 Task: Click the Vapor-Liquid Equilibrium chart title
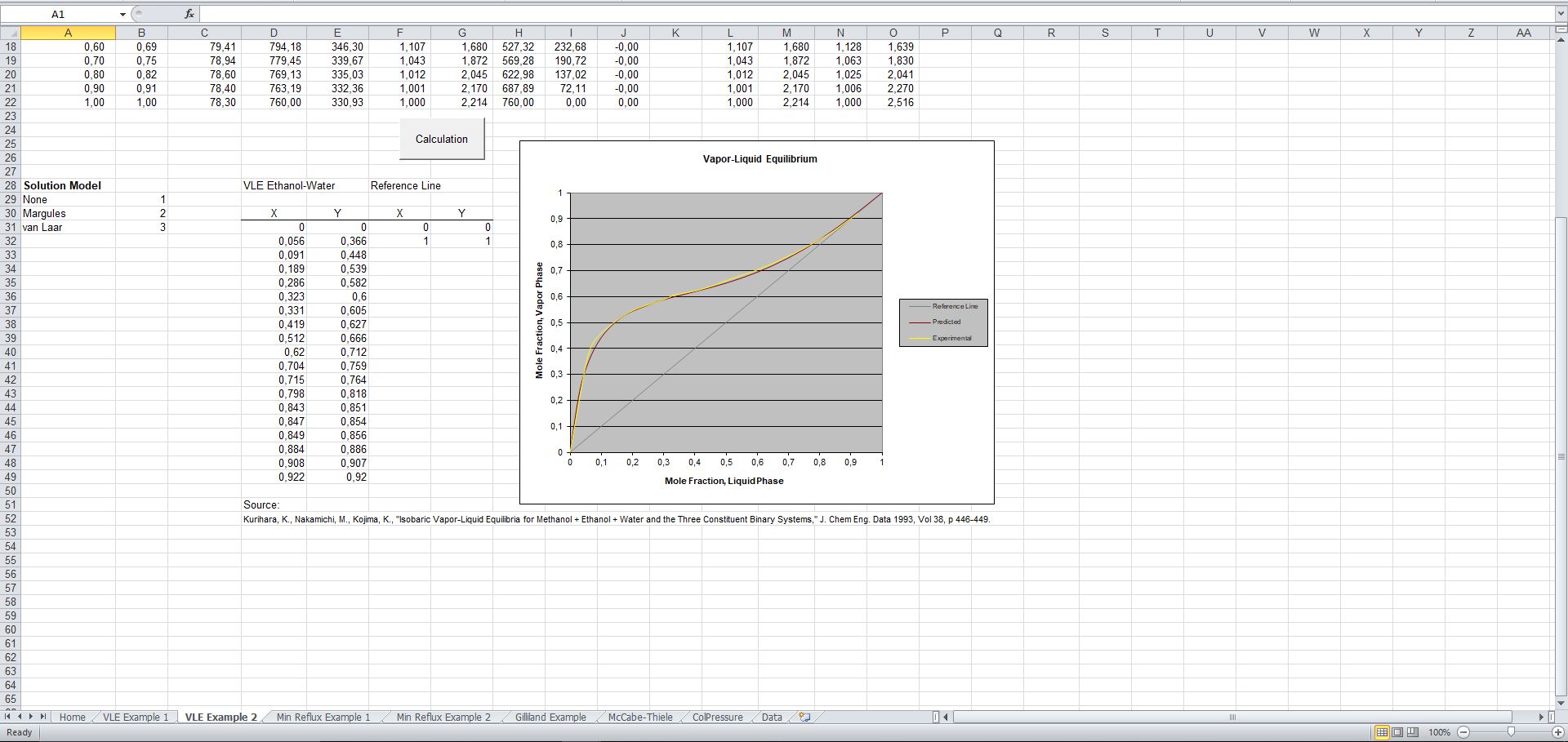[x=759, y=159]
